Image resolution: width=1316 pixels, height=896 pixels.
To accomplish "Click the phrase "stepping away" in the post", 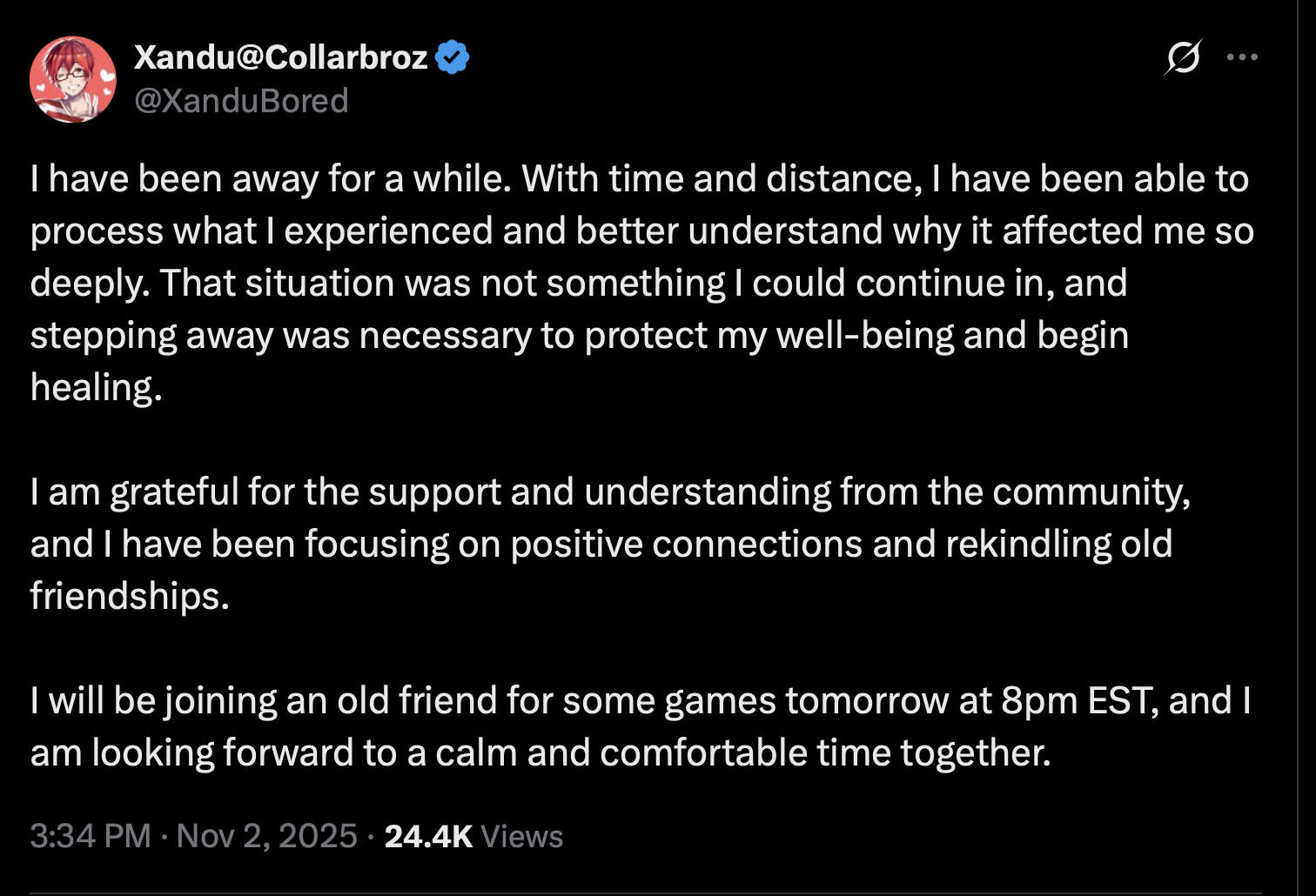I will [x=151, y=336].
